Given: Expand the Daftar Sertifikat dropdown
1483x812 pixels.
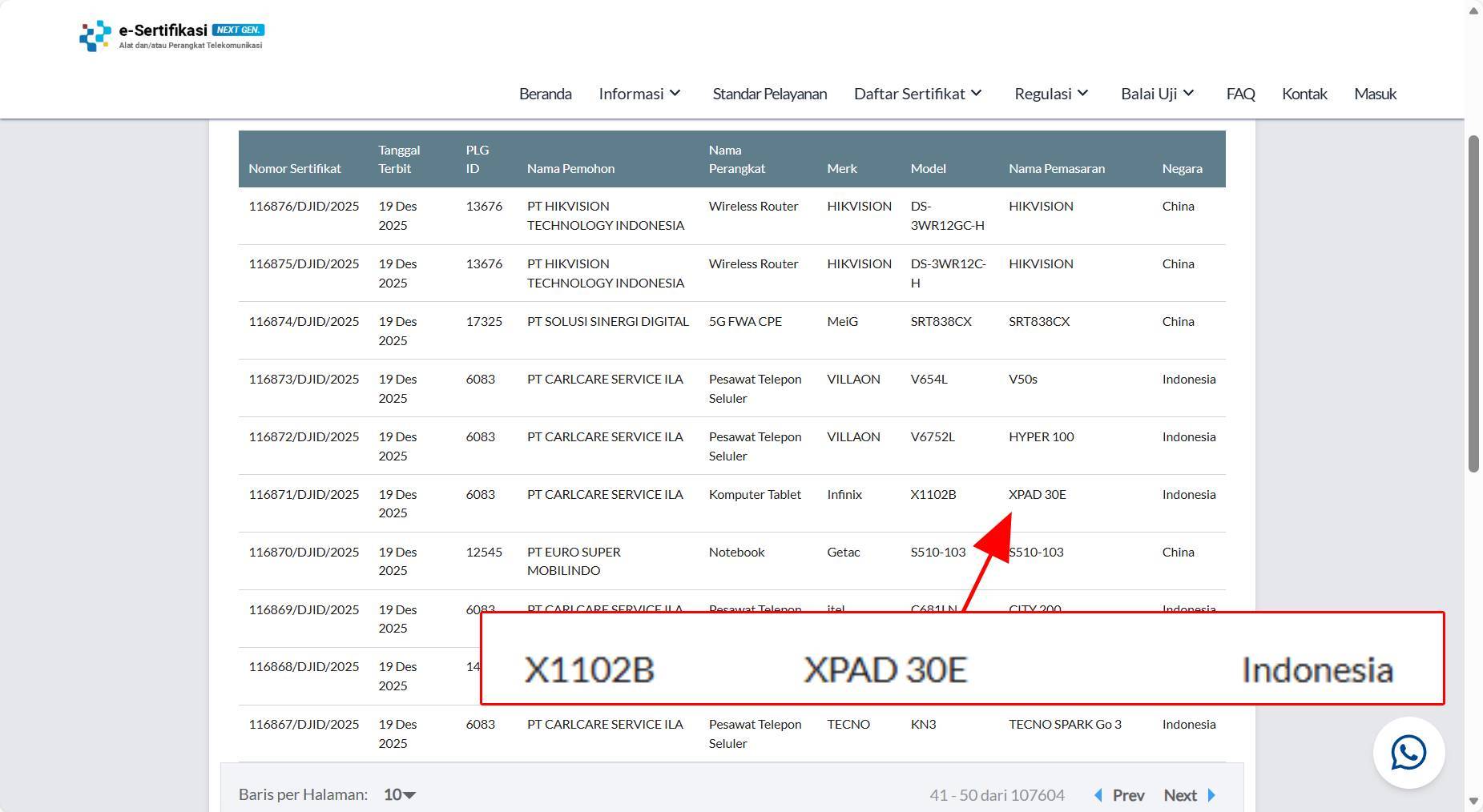Looking at the screenshot, I should point(917,94).
